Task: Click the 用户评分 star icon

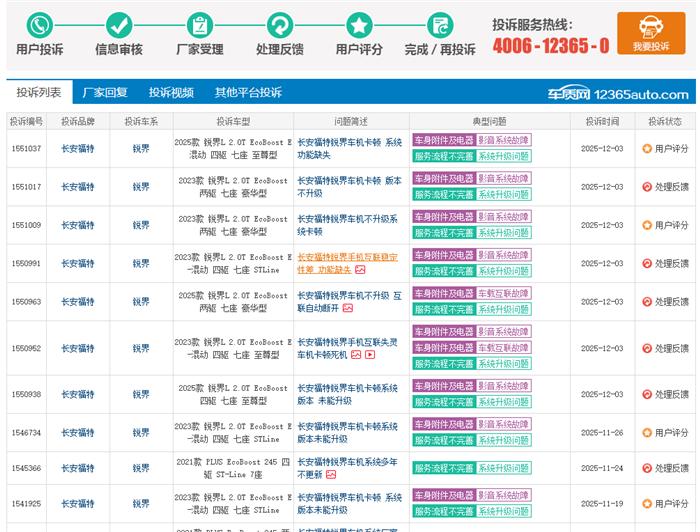Action: (359, 24)
